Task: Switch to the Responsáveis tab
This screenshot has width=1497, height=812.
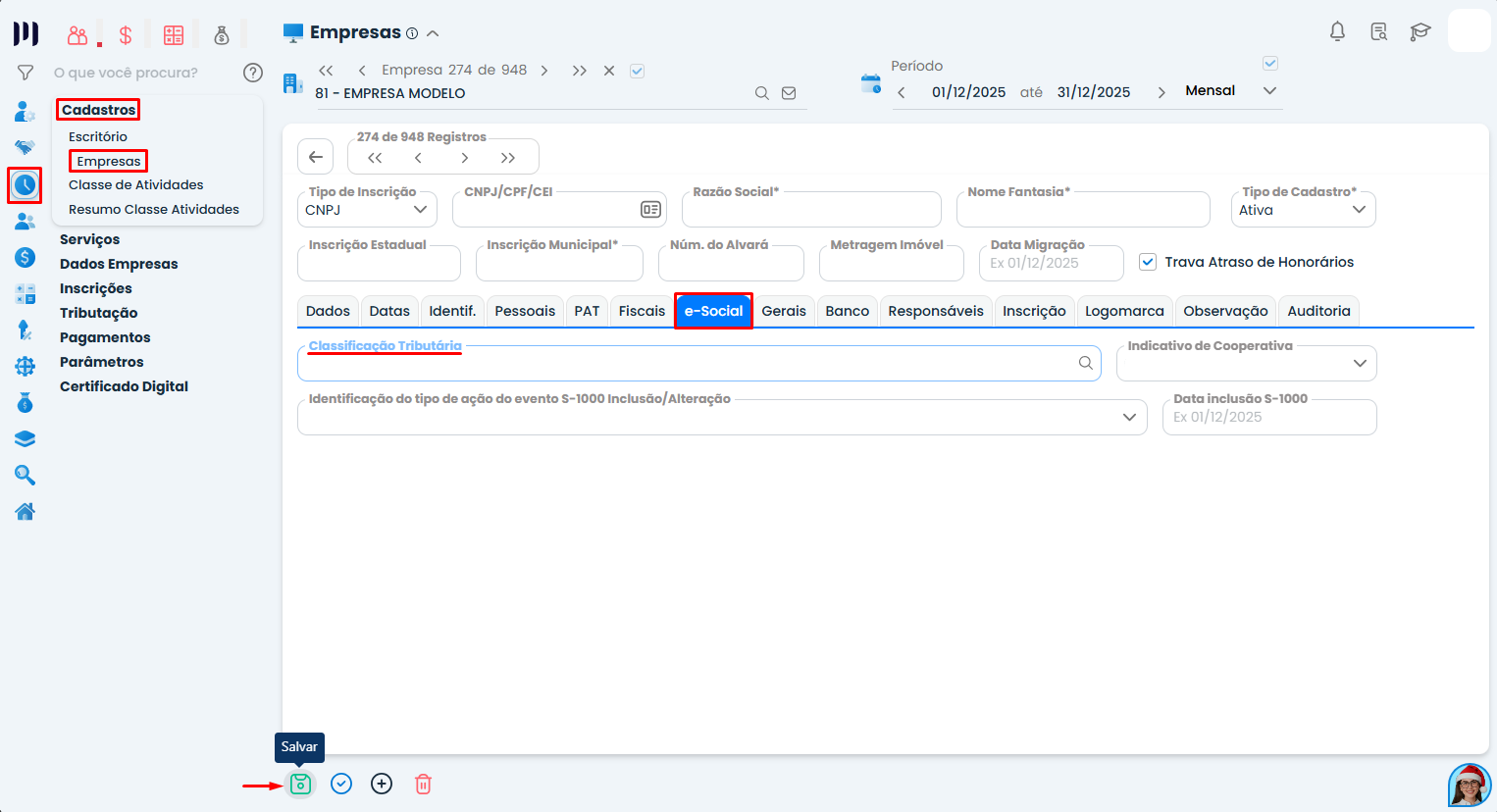Action: point(935,311)
